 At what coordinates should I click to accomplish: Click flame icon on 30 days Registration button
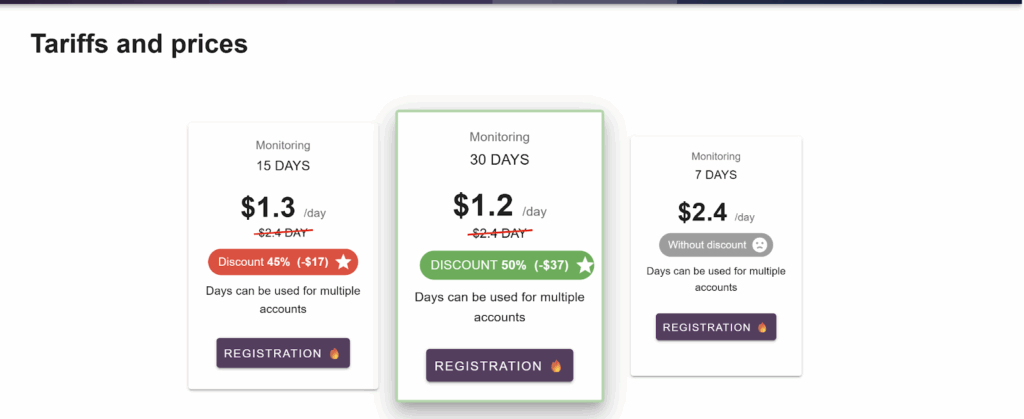pyautogui.click(x=556, y=366)
